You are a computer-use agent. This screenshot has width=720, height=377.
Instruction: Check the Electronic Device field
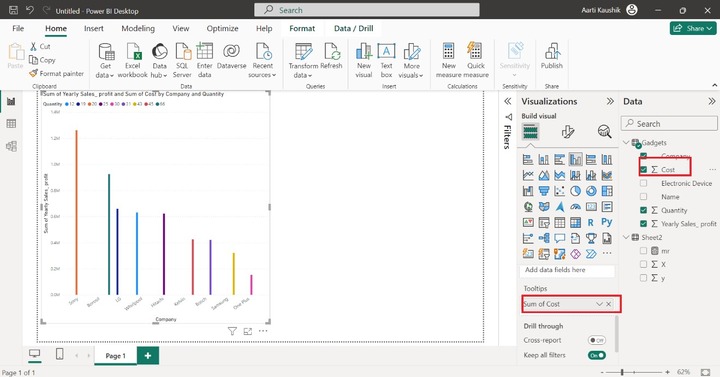643,183
